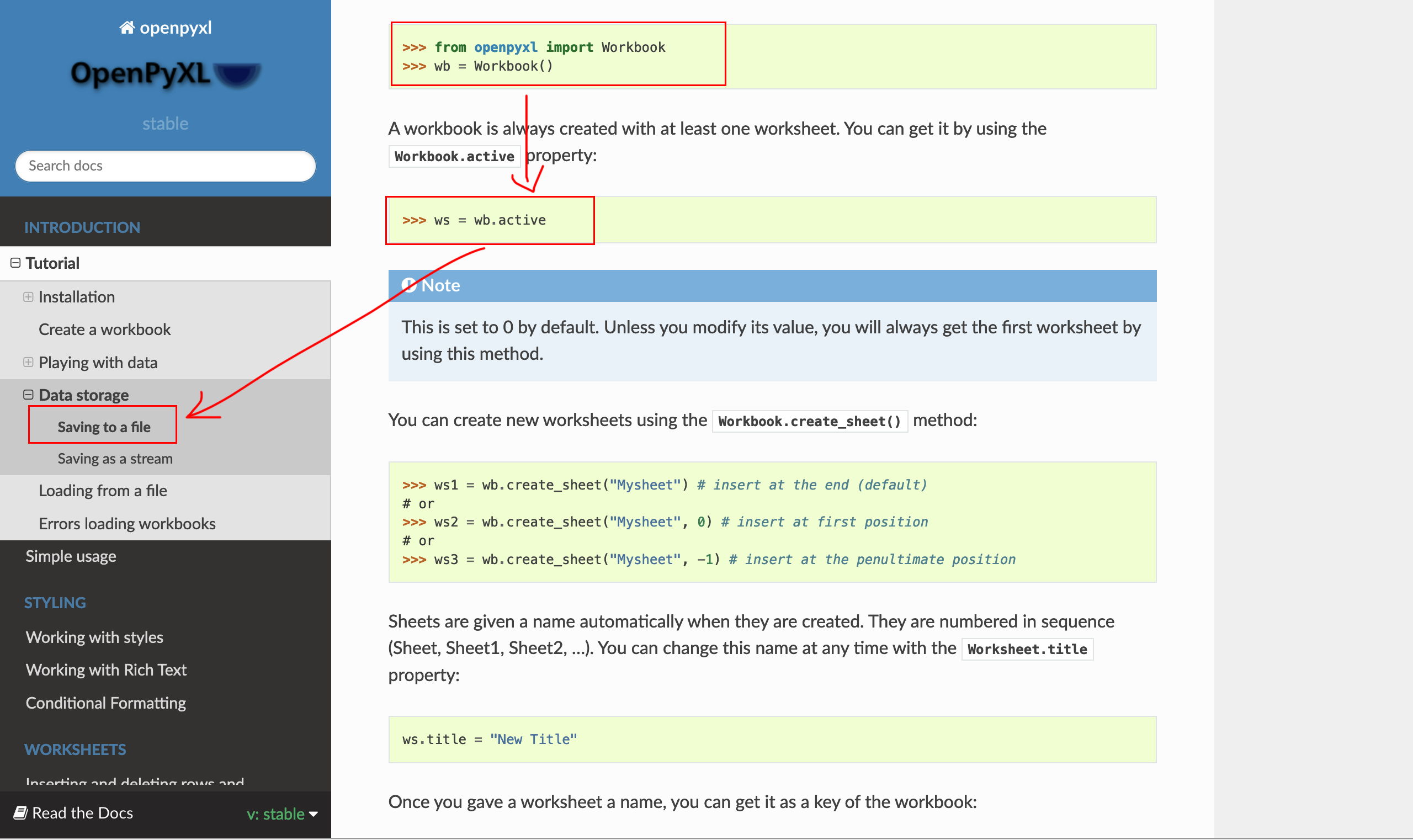Click into the Search docs field

(165, 166)
